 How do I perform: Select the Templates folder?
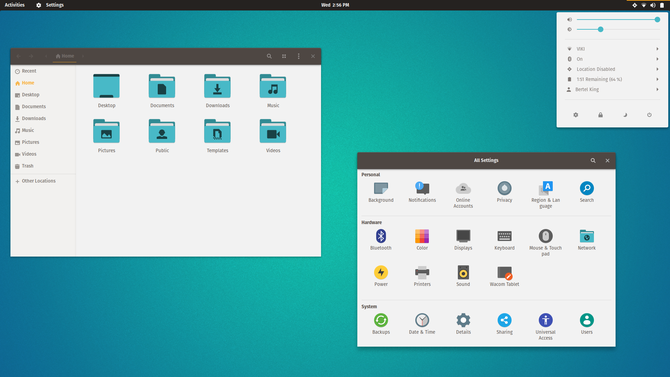pyautogui.click(x=217, y=136)
